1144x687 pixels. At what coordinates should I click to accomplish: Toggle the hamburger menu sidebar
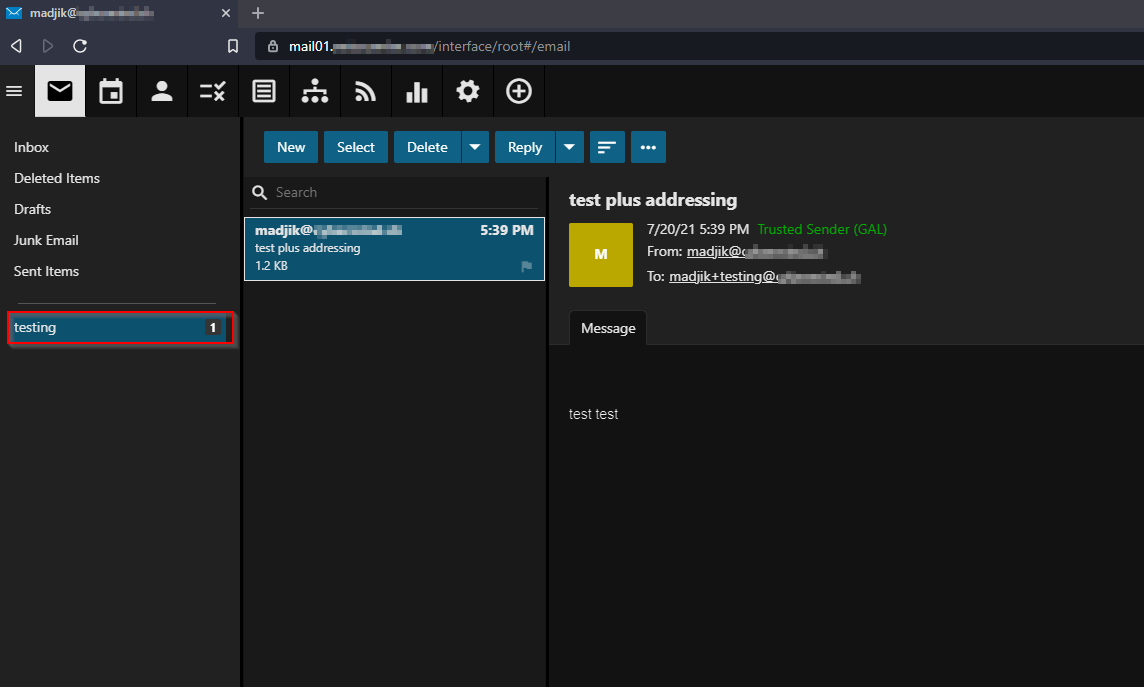(15, 92)
